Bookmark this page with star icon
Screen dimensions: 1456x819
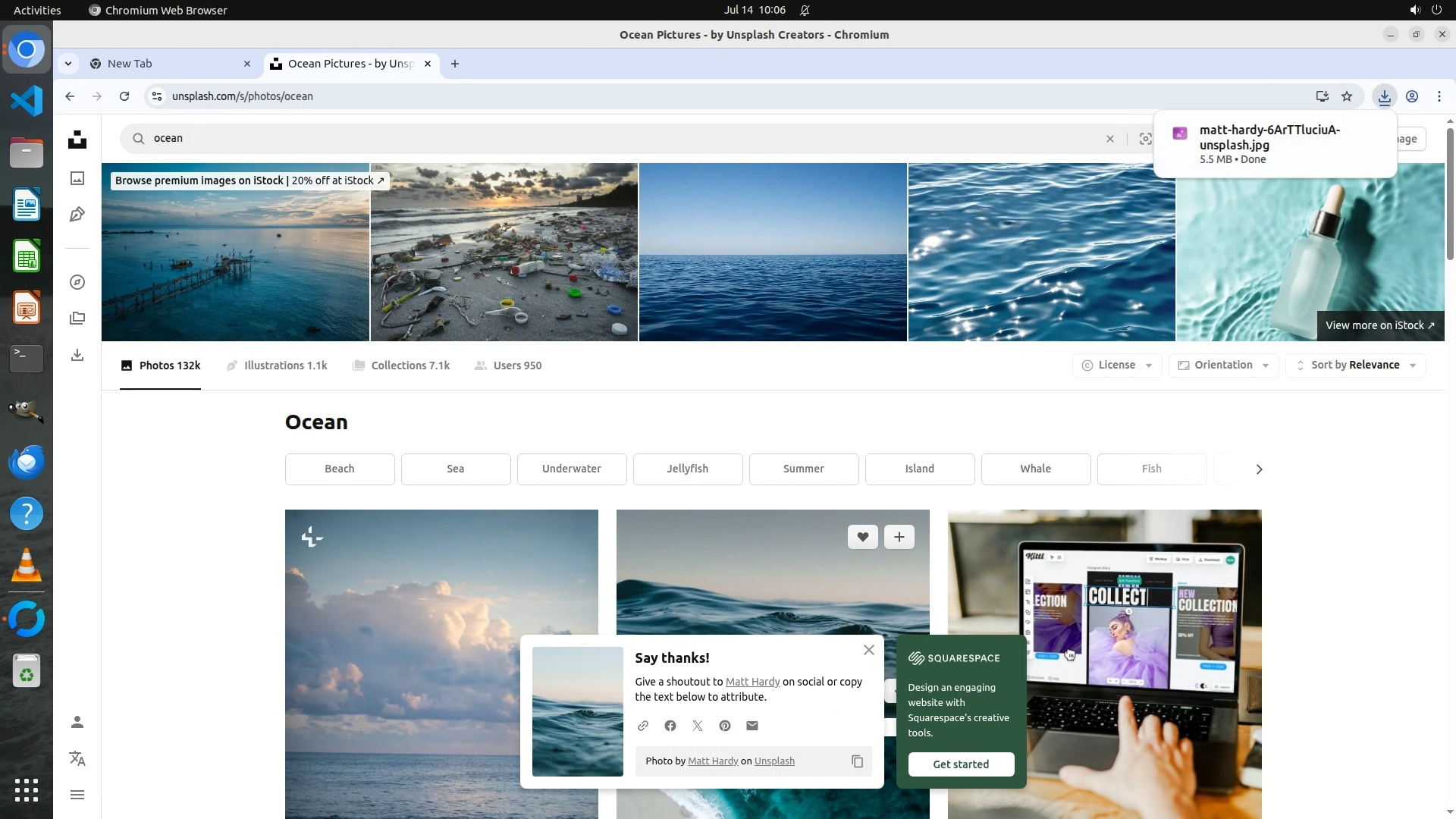tap(1347, 96)
